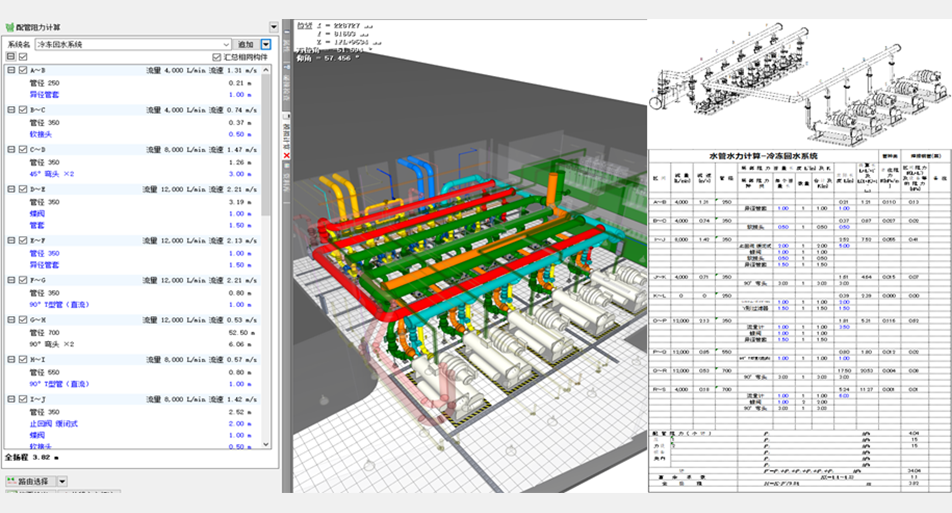
Task: Click the check-all icon below 系统名
Action: pos(22,58)
